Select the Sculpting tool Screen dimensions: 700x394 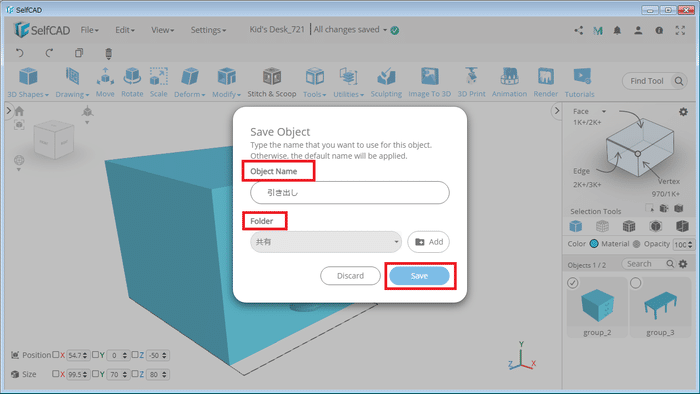coord(386,83)
